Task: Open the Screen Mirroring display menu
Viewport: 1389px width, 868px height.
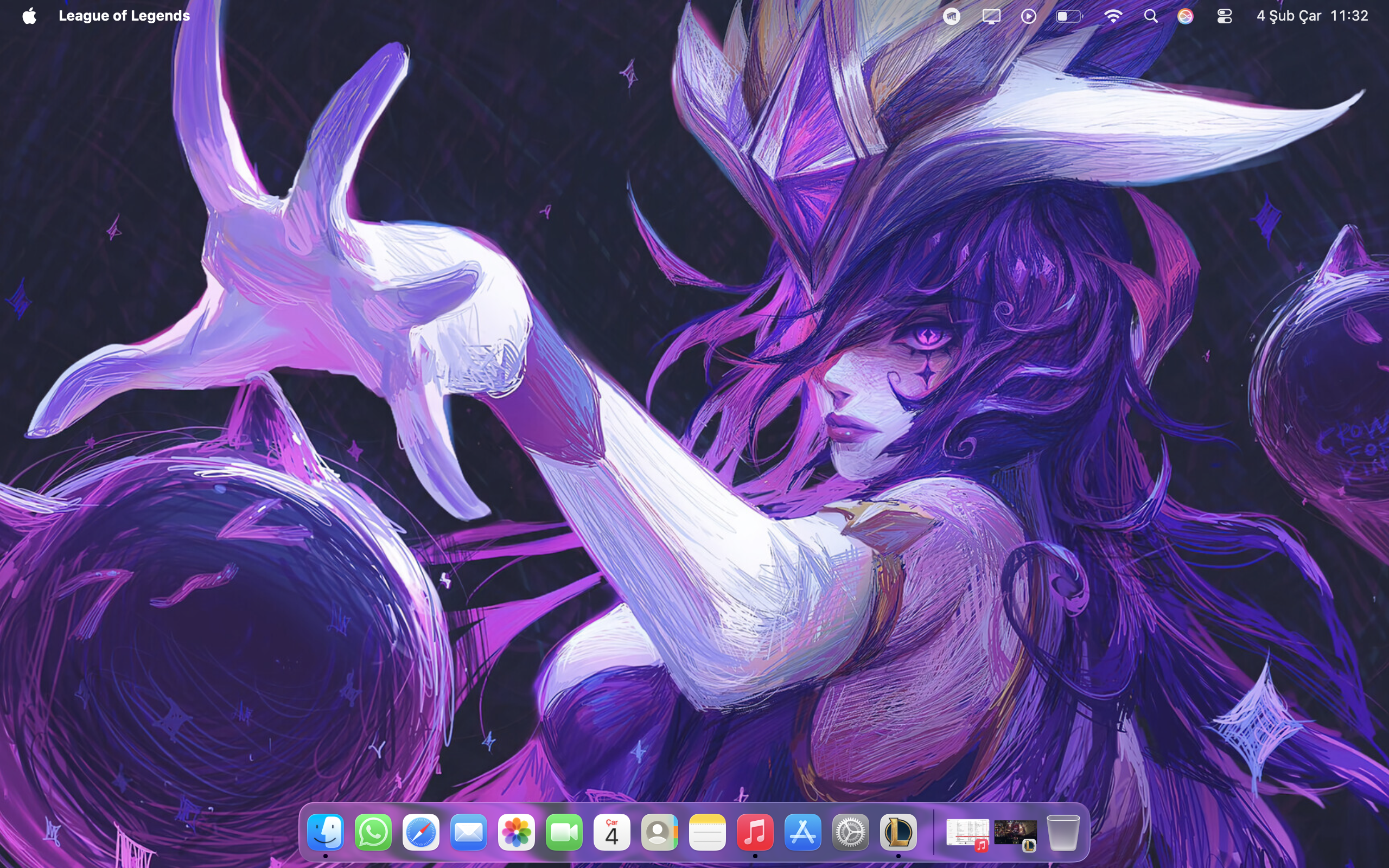Action: 991,16
